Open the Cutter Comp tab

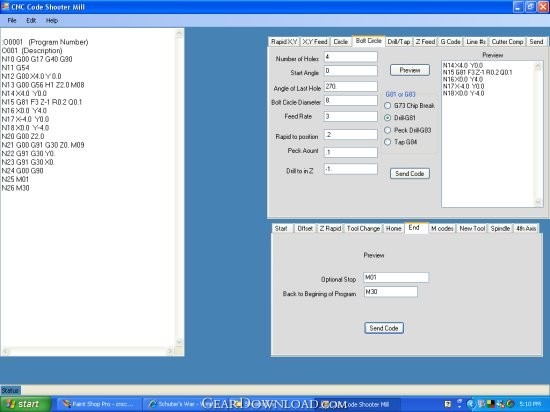[x=507, y=42]
